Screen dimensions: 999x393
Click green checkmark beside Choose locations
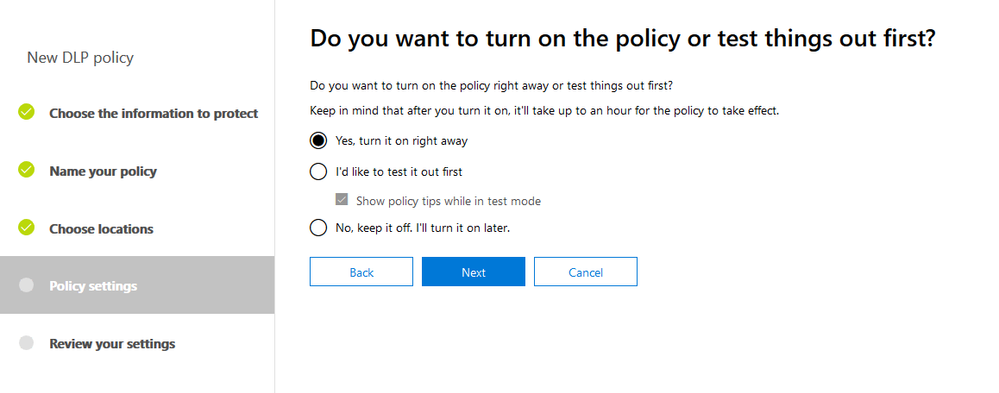[26, 227]
